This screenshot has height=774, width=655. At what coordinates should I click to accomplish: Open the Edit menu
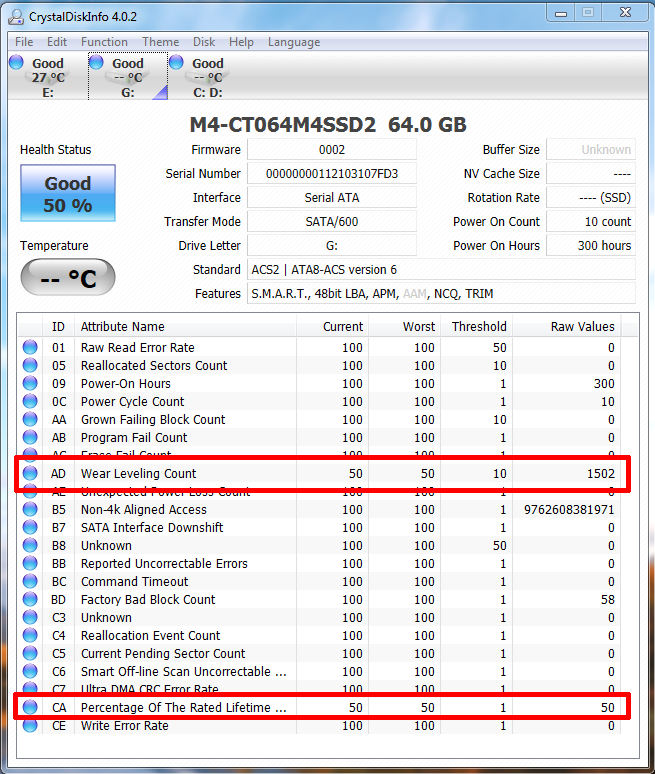[x=57, y=42]
